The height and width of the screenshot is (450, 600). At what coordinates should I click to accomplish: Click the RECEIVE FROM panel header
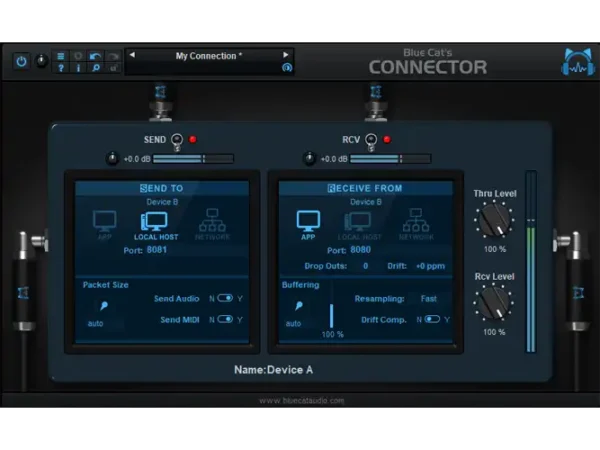click(365, 188)
